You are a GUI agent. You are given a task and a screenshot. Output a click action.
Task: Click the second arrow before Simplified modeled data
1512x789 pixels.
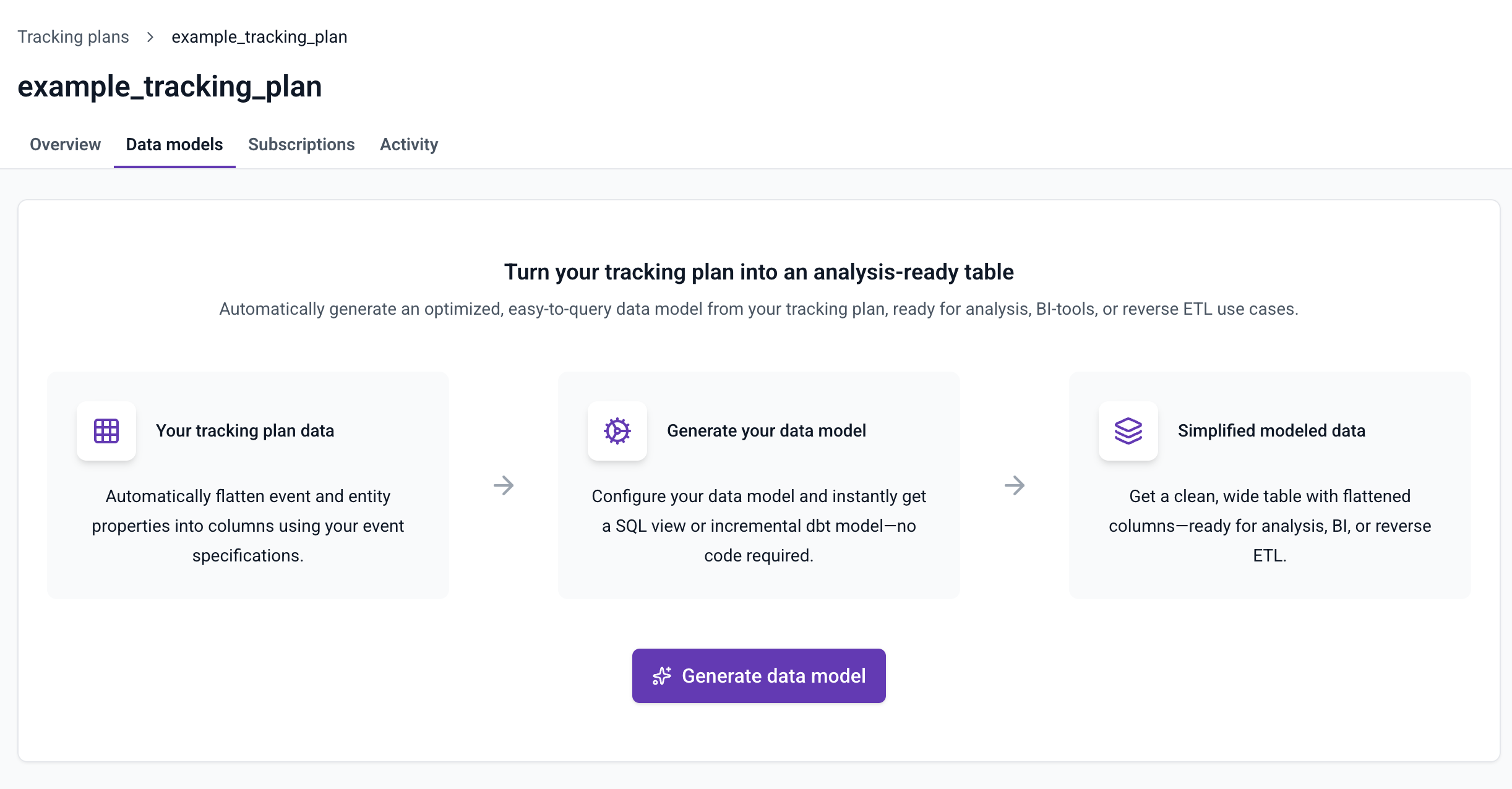point(1015,486)
